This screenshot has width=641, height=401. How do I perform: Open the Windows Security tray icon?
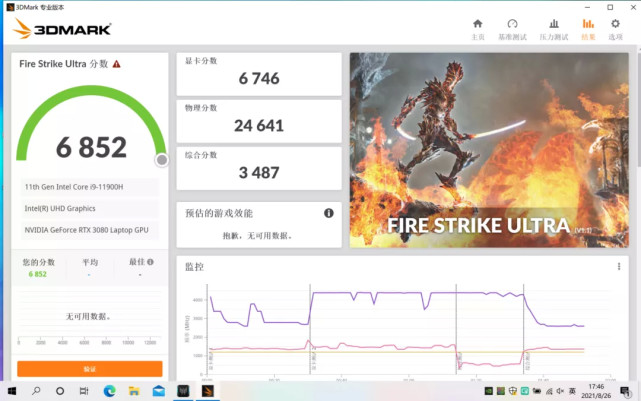[513, 391]
